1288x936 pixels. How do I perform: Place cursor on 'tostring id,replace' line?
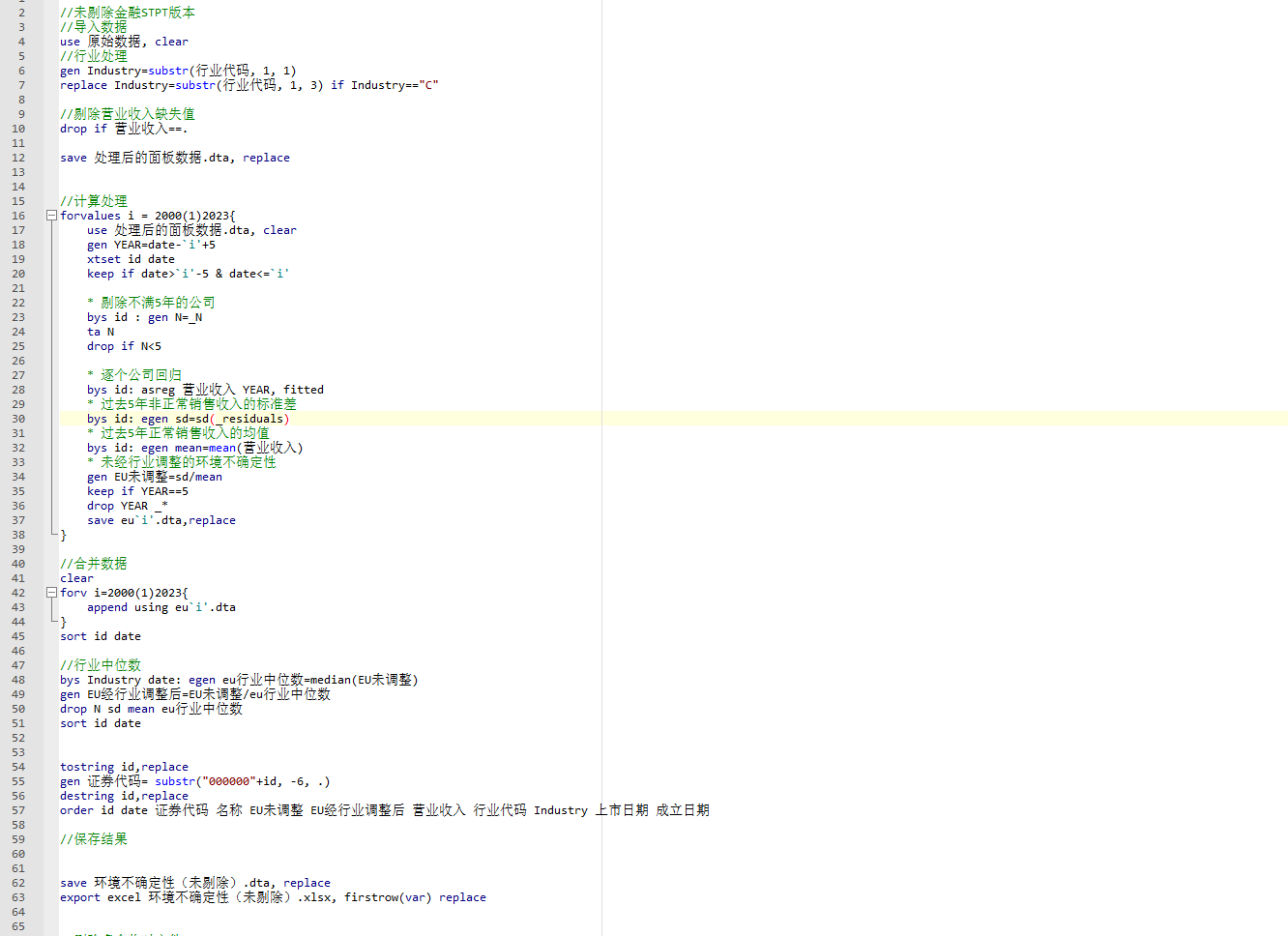[x=124, y=767]
